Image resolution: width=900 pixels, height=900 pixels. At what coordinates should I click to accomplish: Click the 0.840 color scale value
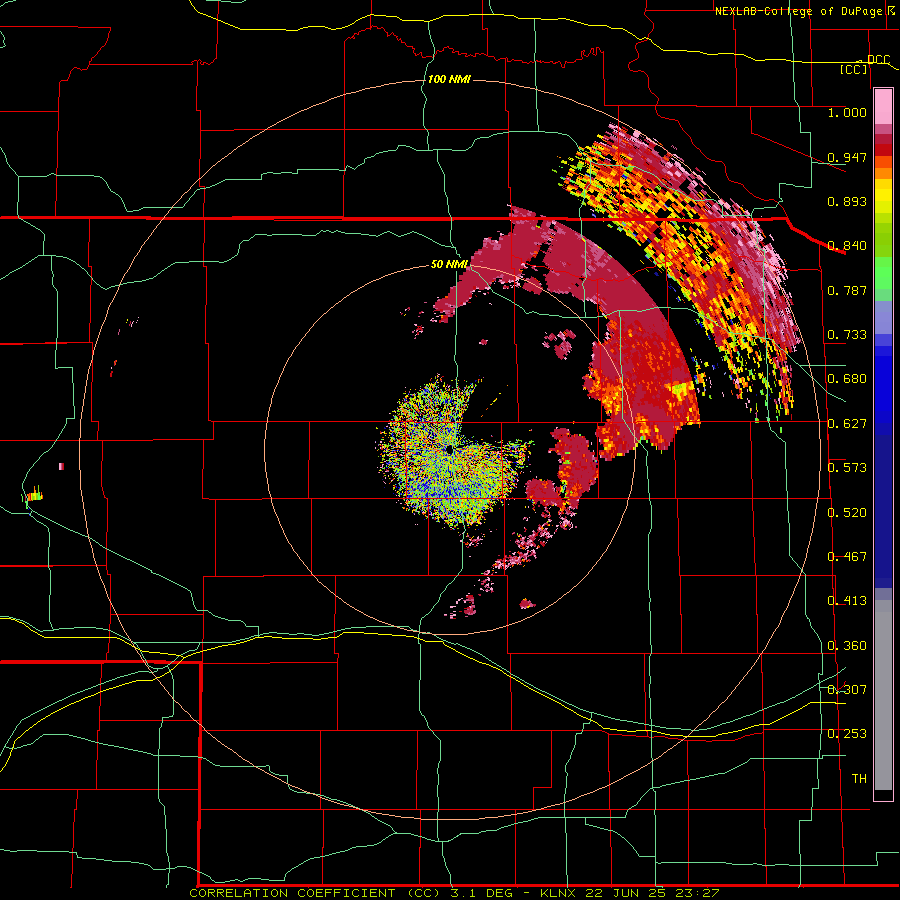[847, 246]
